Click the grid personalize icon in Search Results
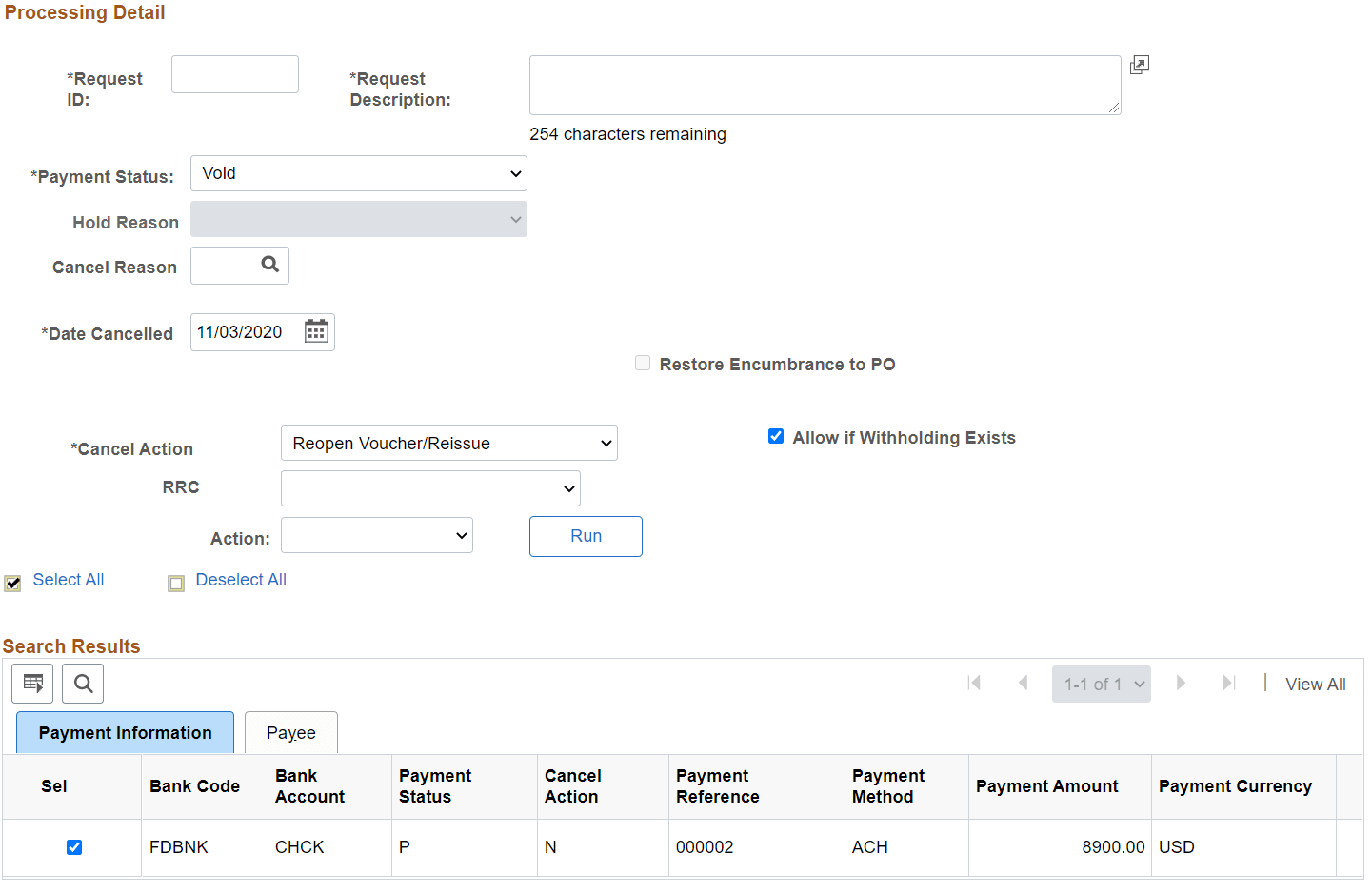The width and height of the screenshot is (1372, 893). (x=32, y=683)
